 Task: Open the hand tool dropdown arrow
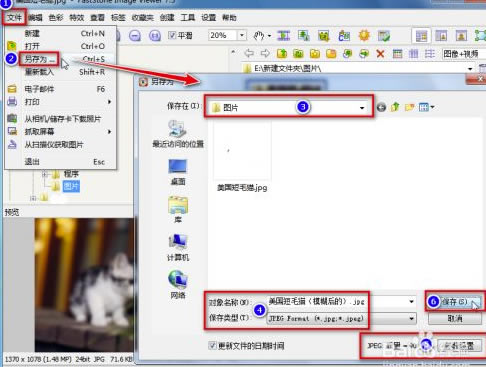coord(269,36)
